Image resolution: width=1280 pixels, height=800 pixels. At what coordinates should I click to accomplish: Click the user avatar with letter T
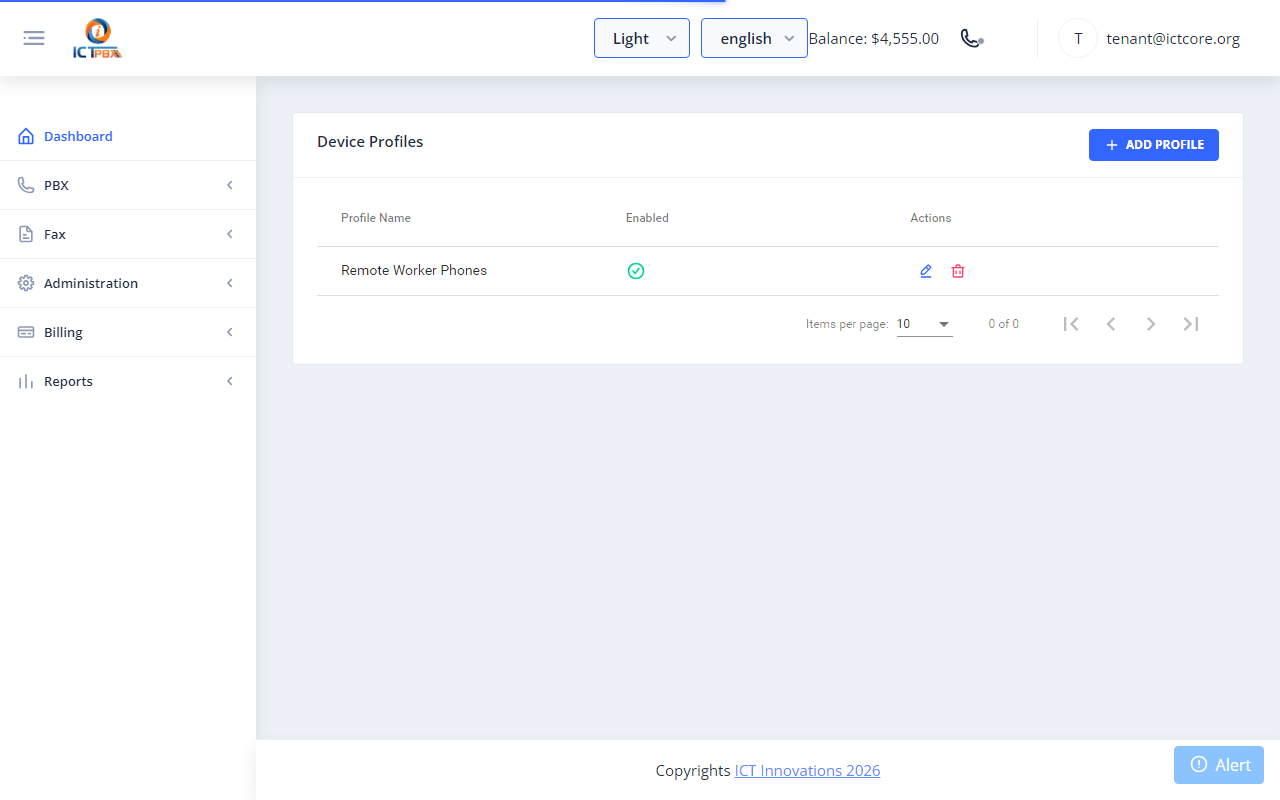[1078, 38]
